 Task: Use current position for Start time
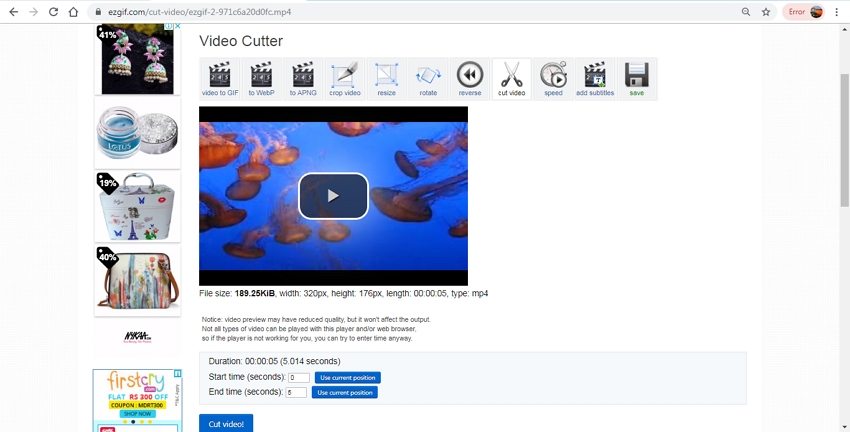(347, 378)
